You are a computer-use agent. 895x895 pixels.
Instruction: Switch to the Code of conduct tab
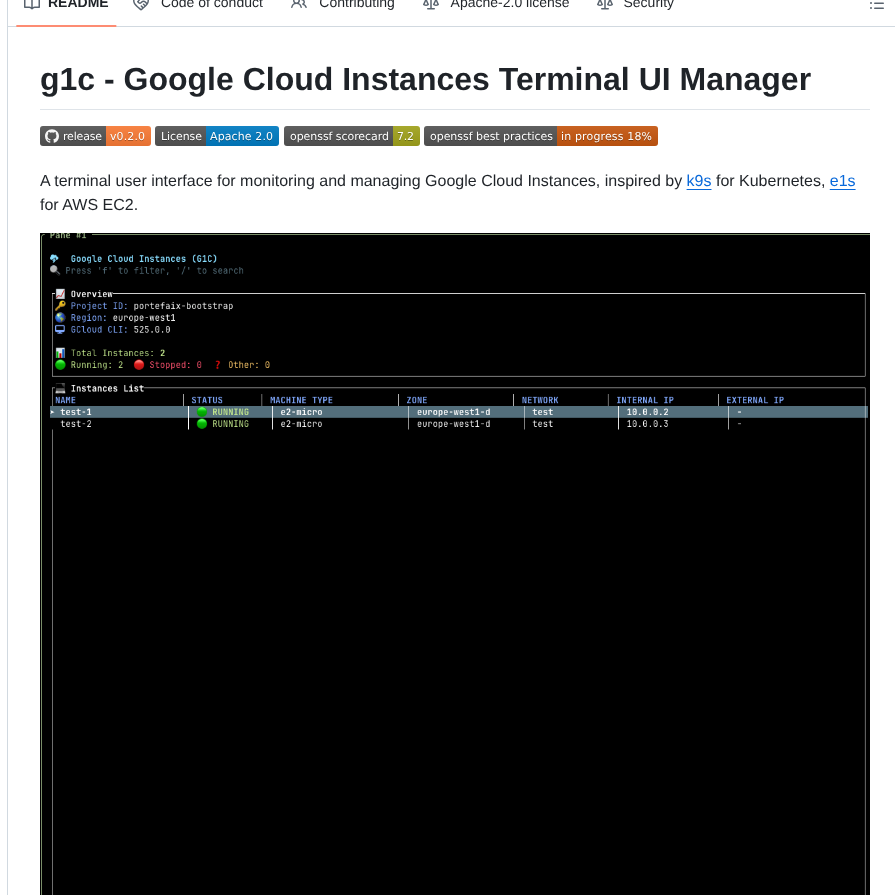[x=211, y=4]
